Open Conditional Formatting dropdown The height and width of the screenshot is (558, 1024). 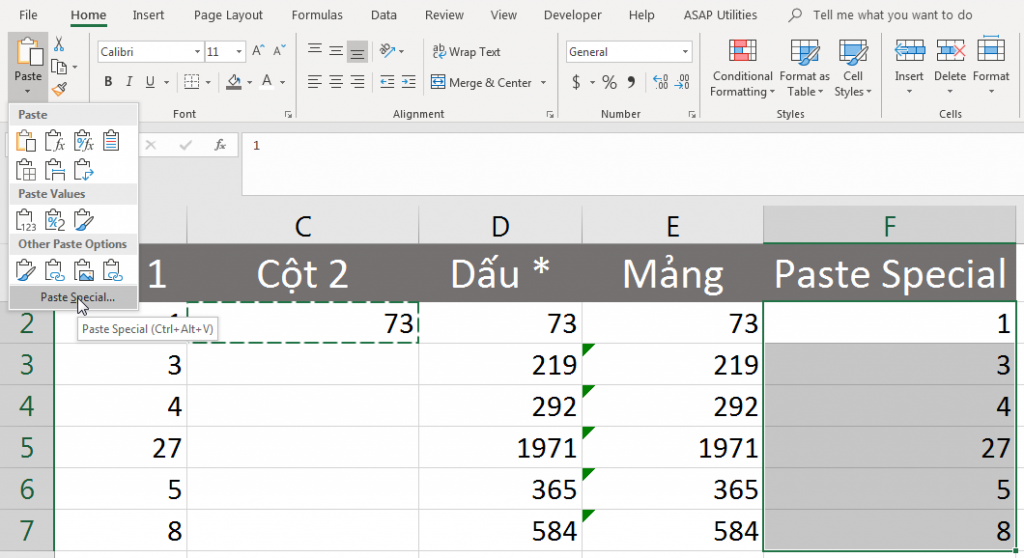(x=742, y=70)
